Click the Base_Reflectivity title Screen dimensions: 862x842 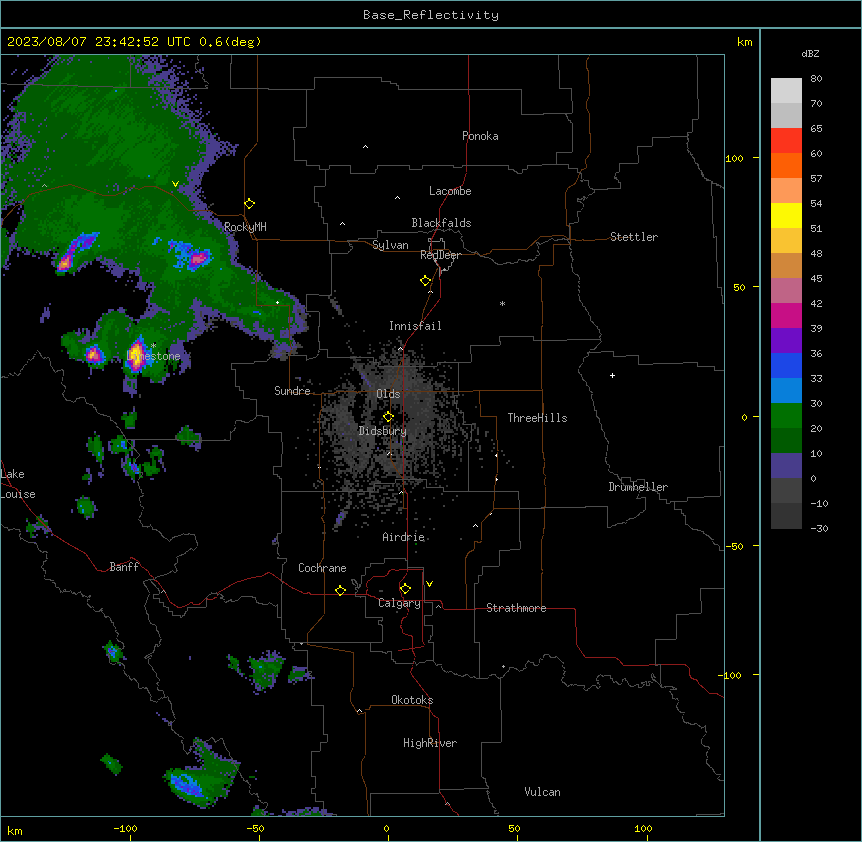[431, 15]
